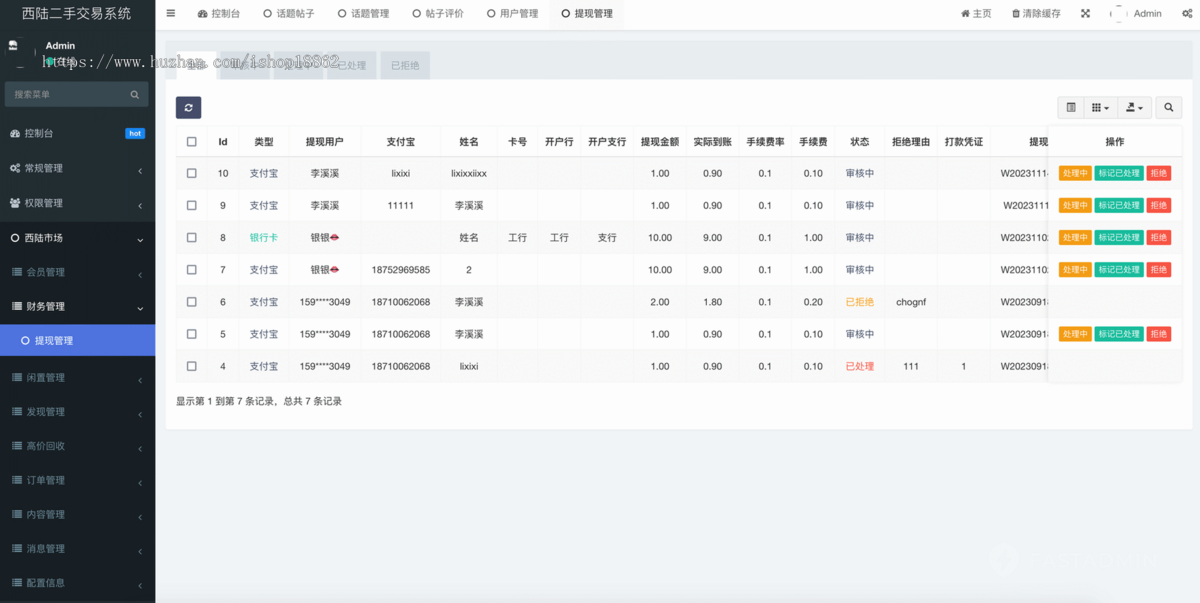Open the columns visibility dropdown
The height and width of the screenshot is (603, 1200).
coord(1099,107)
